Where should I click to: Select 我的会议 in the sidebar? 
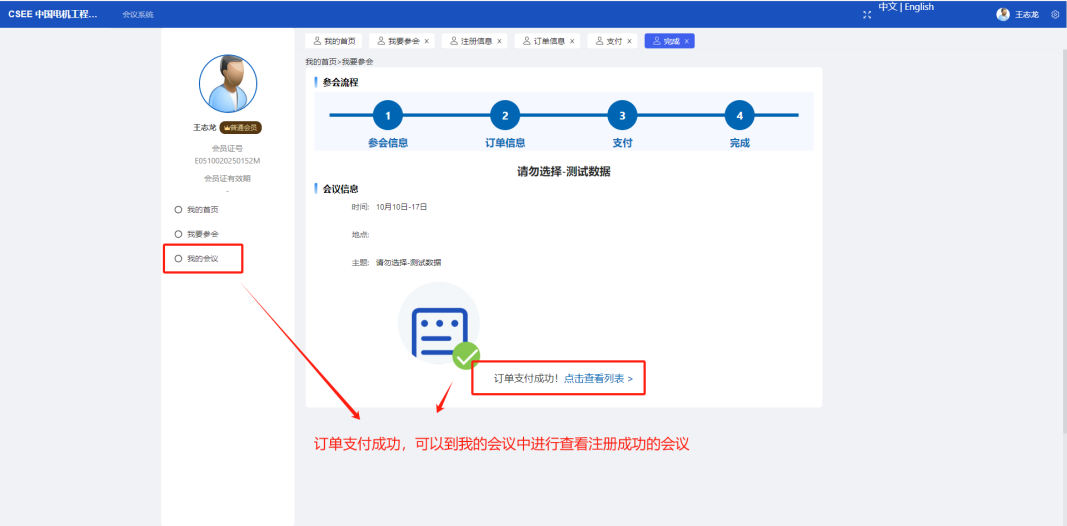202,259
